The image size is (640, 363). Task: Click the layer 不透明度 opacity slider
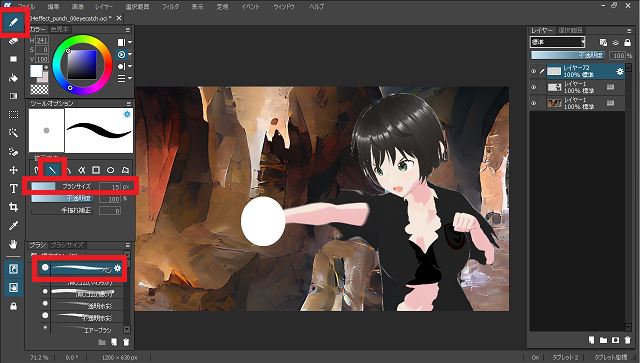[x=569, y=55]
